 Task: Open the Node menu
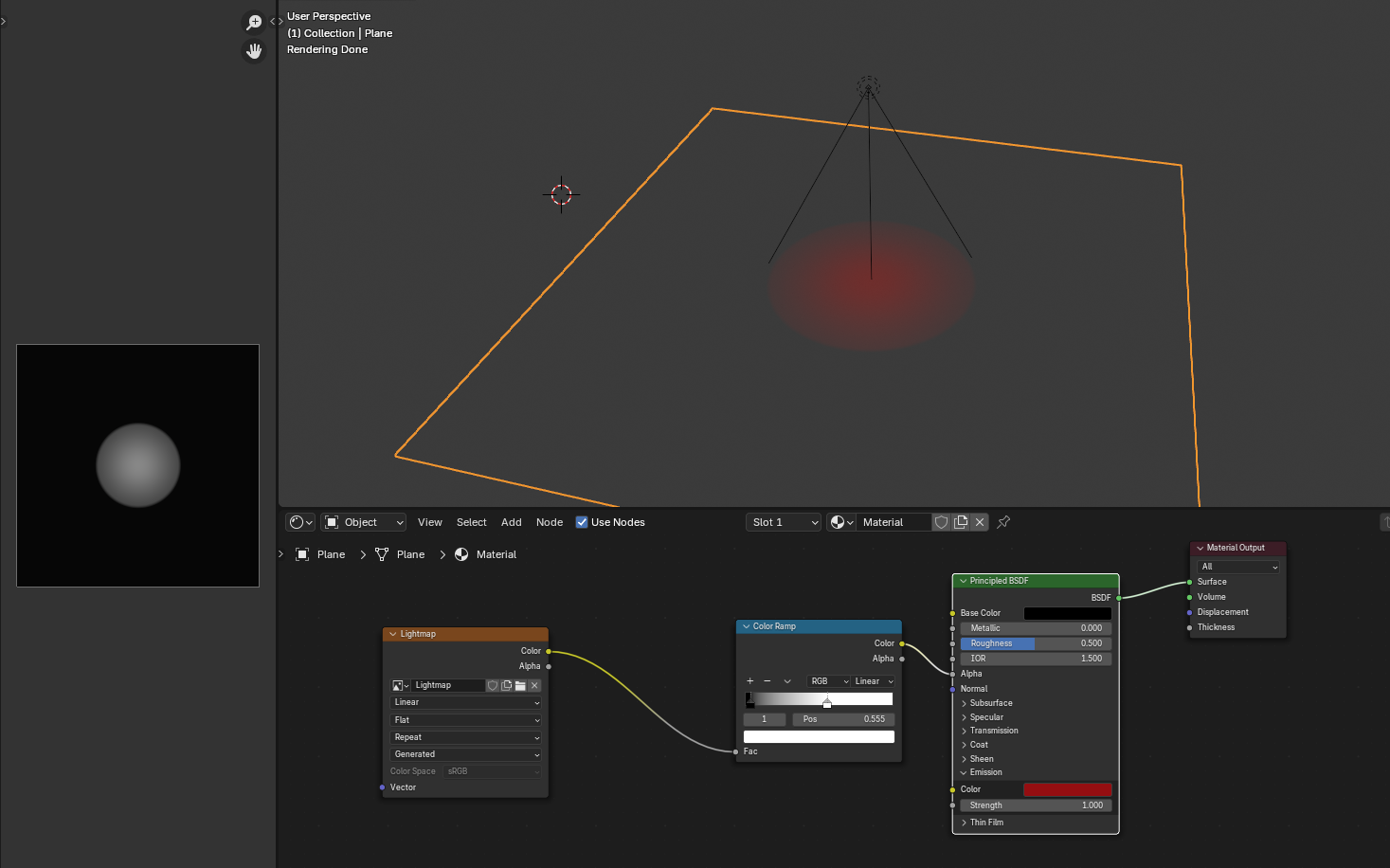click(x=550, y=522)
